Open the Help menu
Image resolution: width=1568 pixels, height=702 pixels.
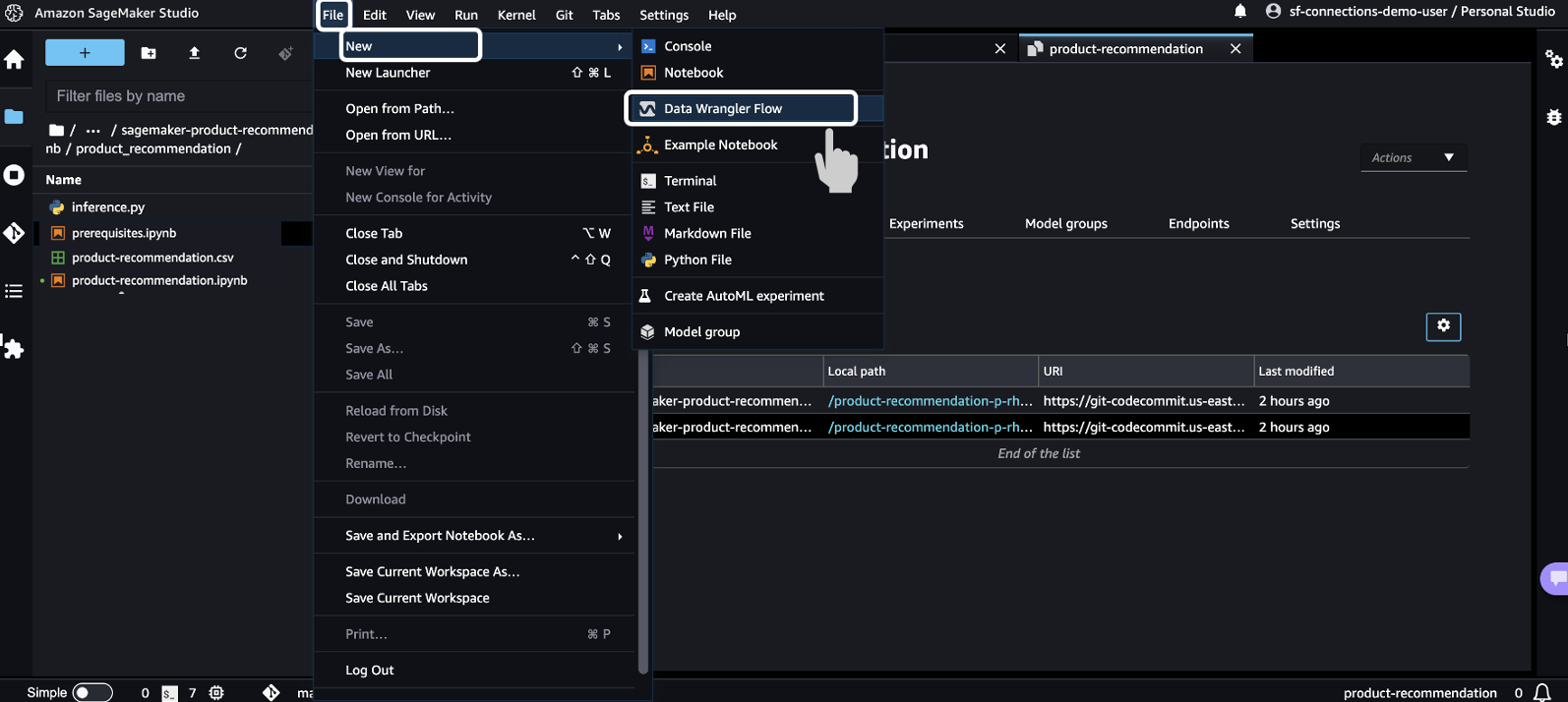tap(722, 15)
